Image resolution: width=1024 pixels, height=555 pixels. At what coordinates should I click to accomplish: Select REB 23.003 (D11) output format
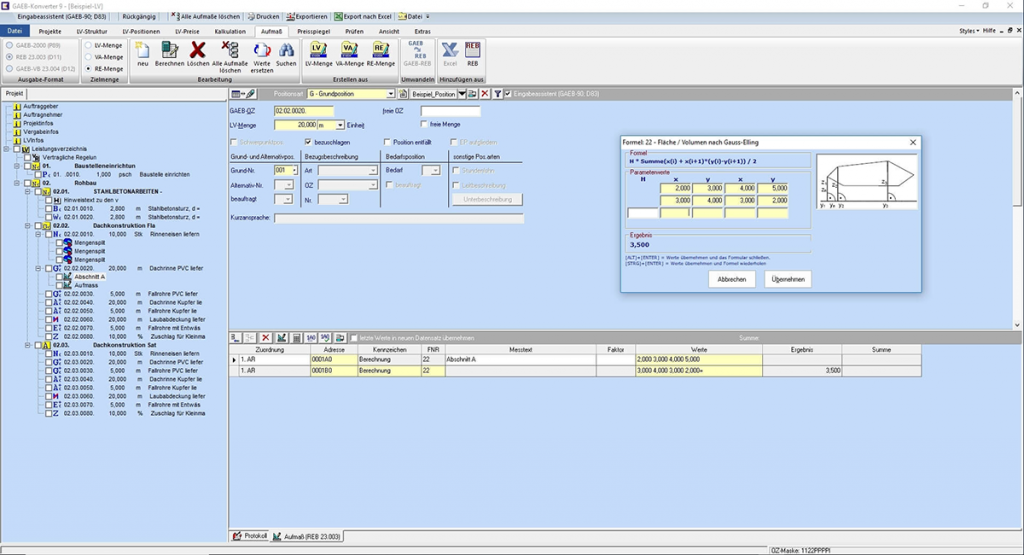(x=9, y=57)
